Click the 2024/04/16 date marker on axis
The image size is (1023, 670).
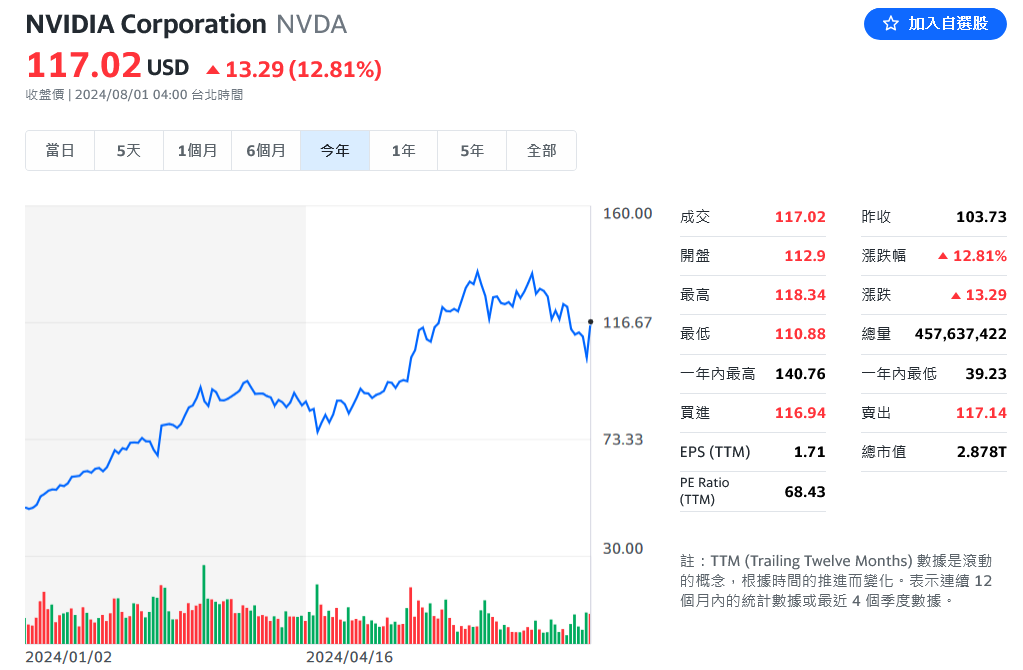click(349, 657)
